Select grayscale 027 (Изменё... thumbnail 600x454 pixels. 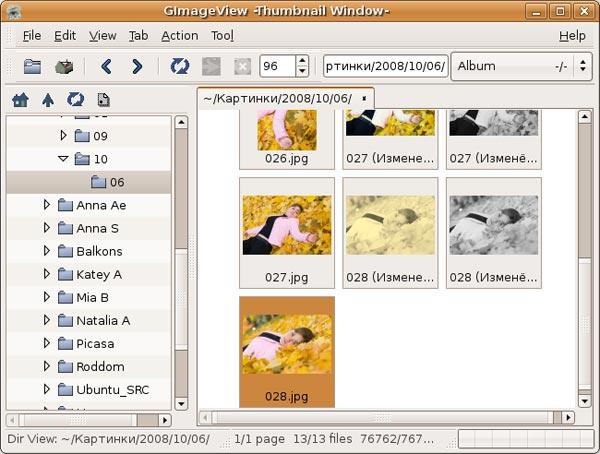[494, 139]
